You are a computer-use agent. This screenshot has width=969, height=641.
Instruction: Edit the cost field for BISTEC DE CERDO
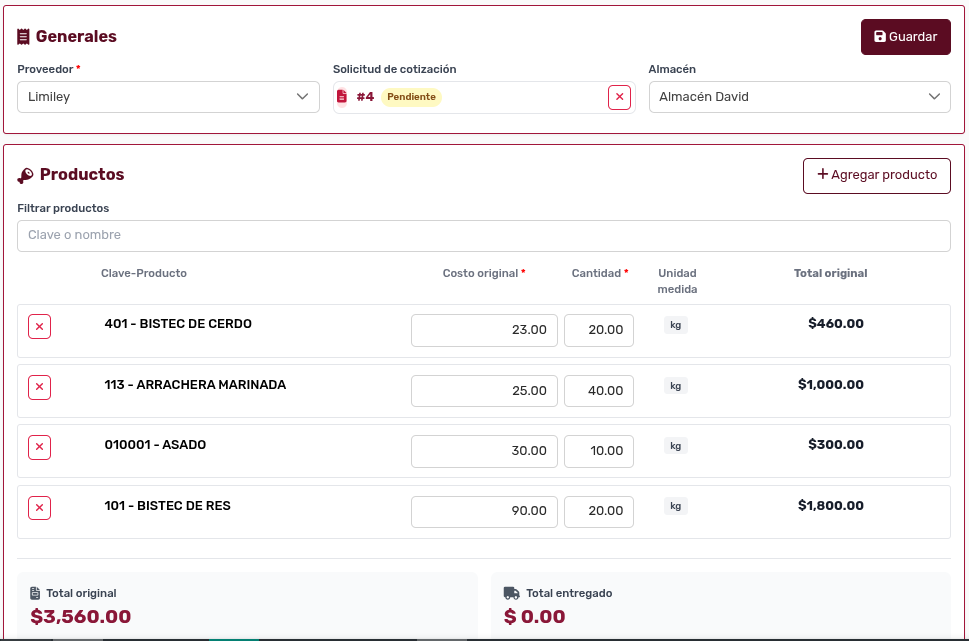point(484,330)
